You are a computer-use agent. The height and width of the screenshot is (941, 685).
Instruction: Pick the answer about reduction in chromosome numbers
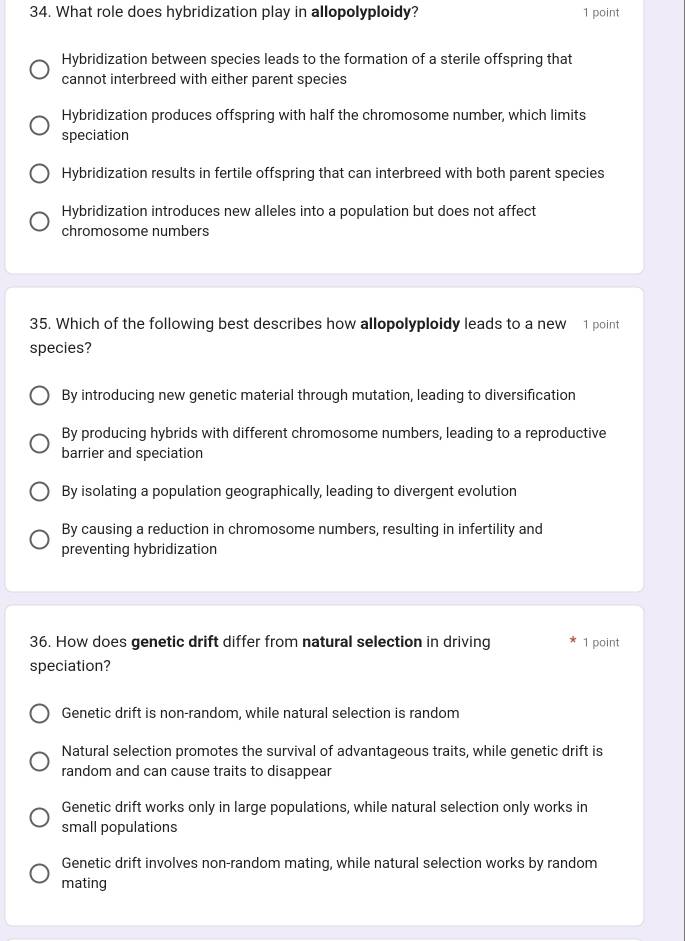pyautogui.click(x=39, y=539)
